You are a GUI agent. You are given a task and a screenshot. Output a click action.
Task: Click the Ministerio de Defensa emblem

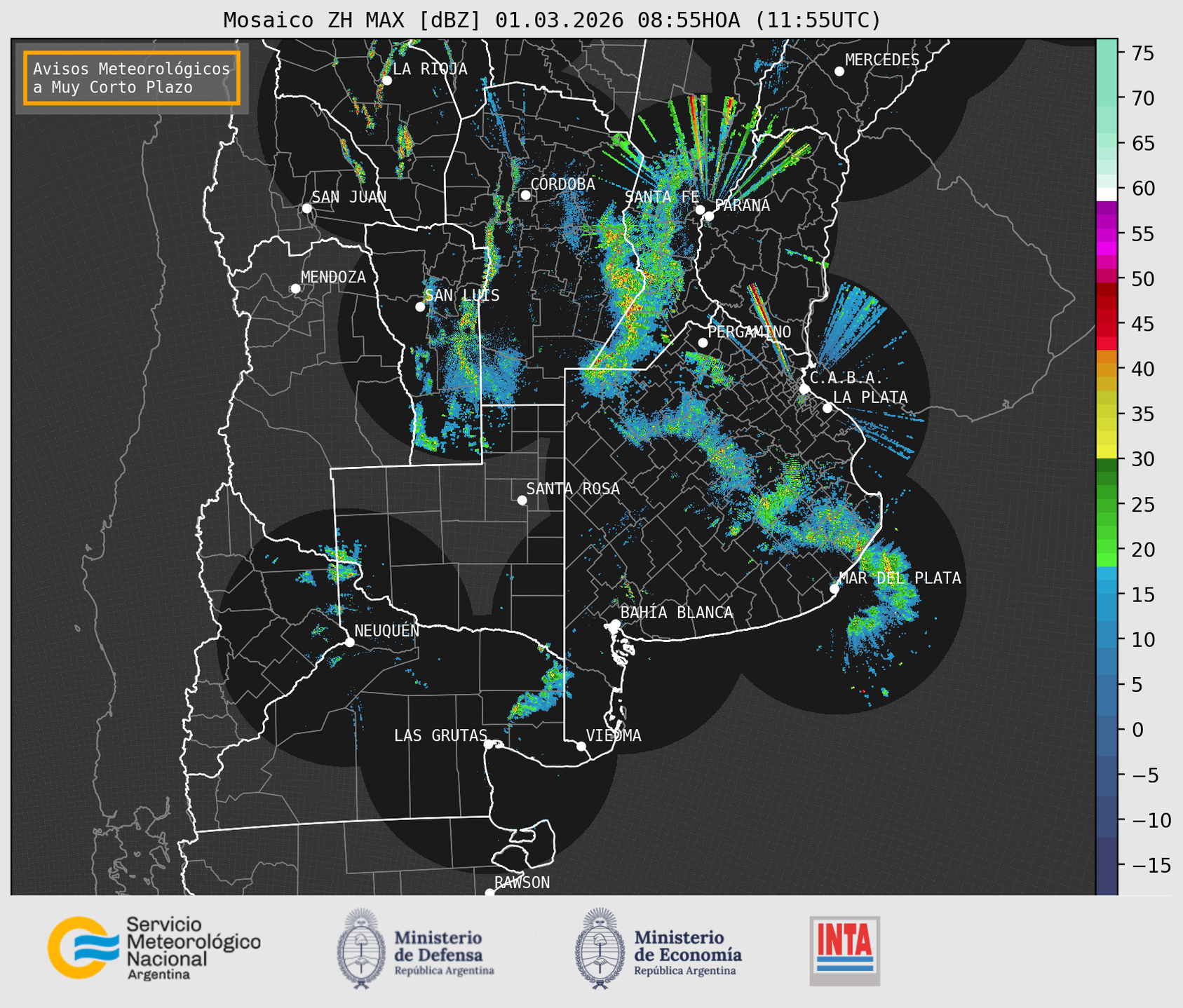[361, 948]
